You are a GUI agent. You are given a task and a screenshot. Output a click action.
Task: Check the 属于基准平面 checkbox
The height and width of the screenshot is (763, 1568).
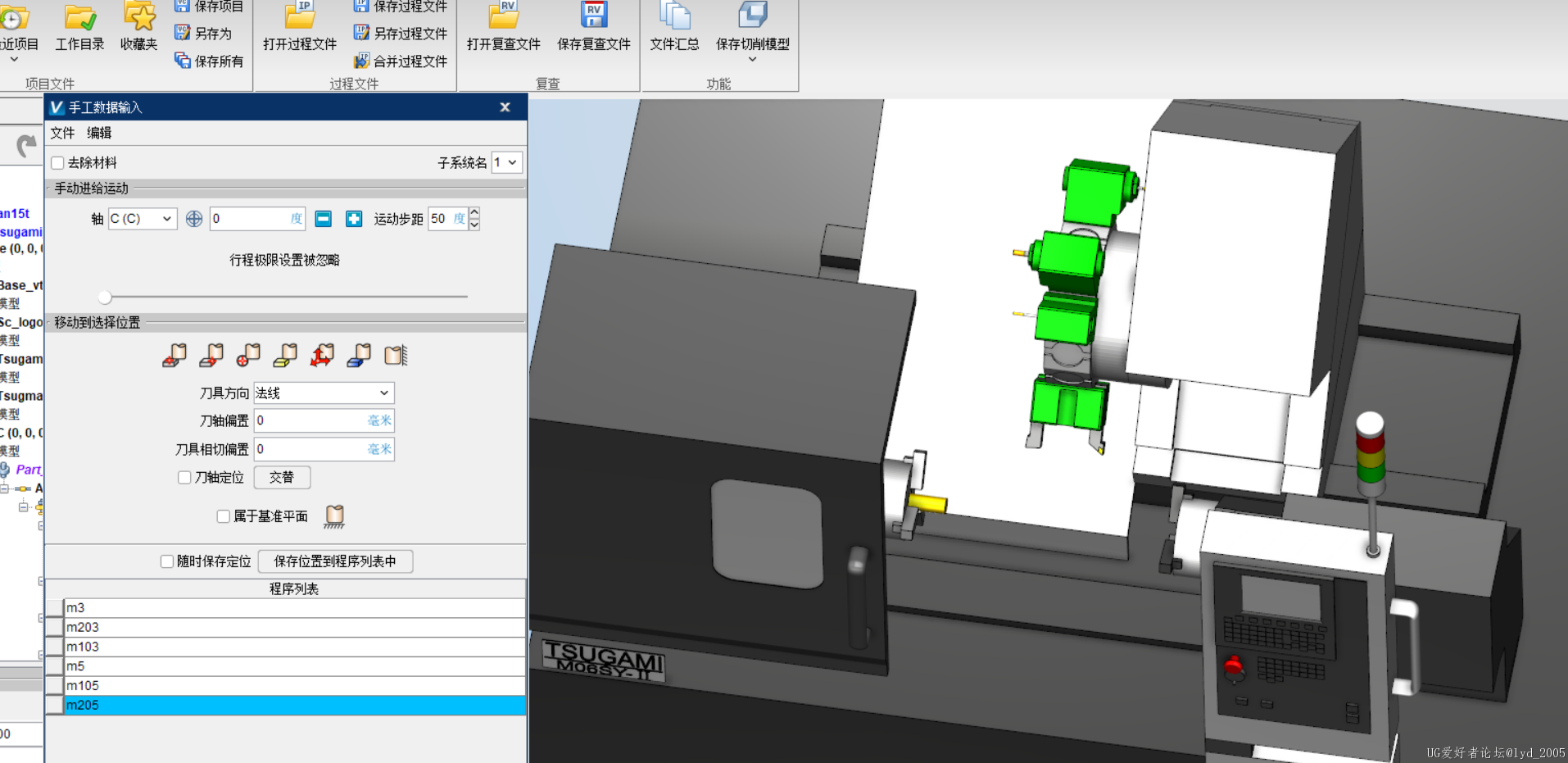click(x=223, y=516)
